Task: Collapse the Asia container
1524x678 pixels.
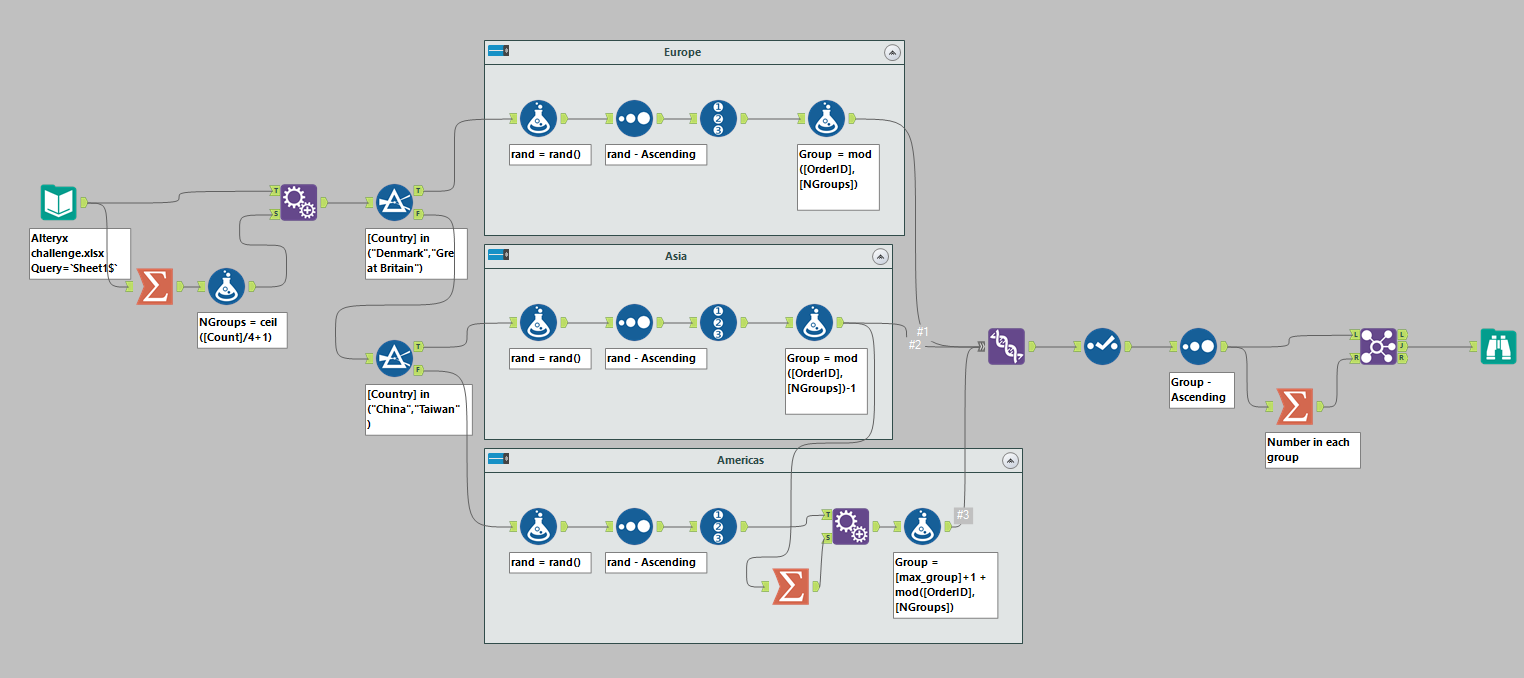Action: pyautogui.click(x=881, y=256)
